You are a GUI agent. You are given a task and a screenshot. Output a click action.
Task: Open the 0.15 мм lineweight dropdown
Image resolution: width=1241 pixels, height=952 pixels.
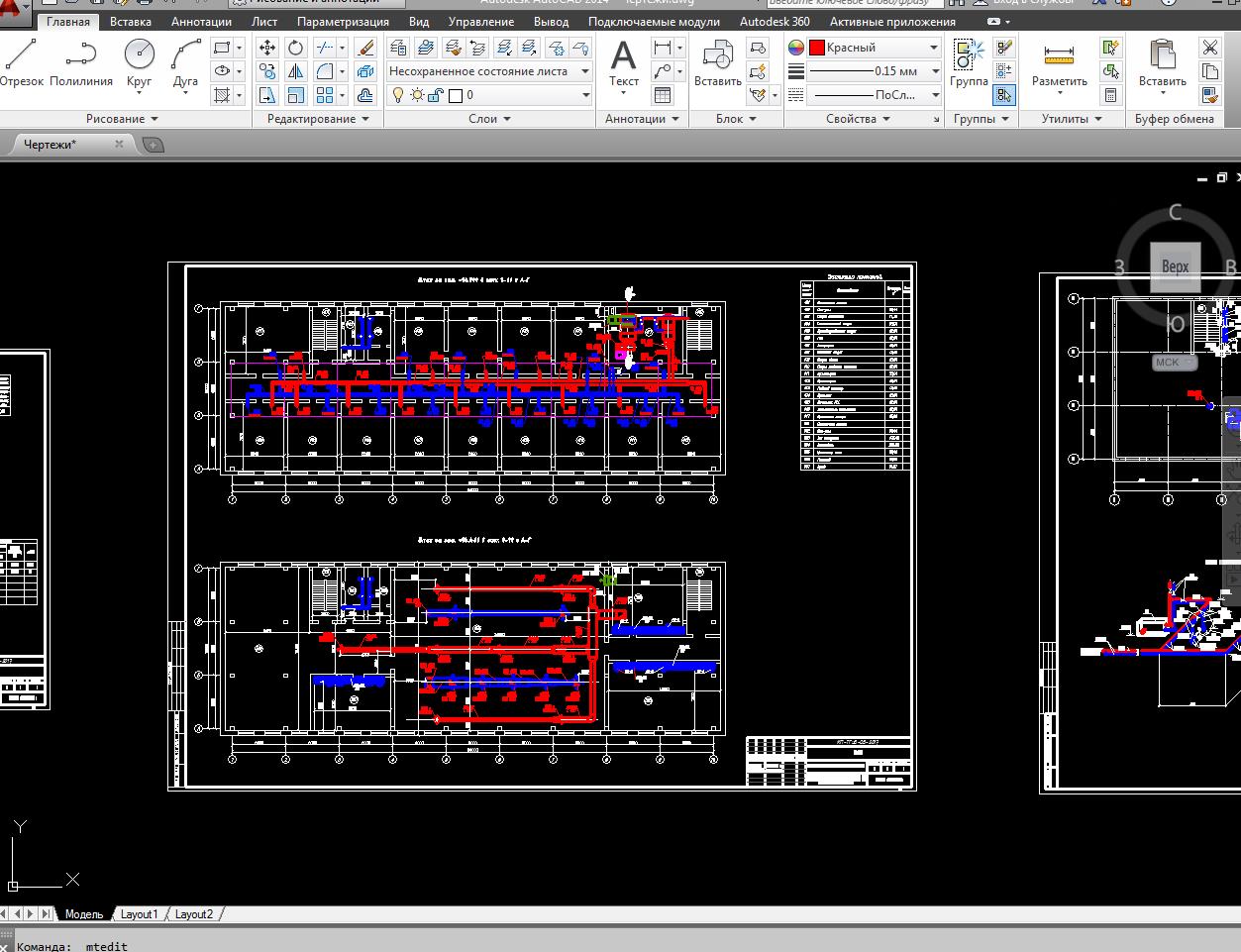click(875, 71)
